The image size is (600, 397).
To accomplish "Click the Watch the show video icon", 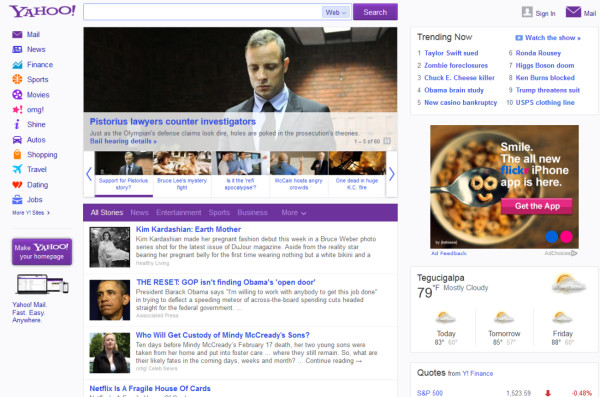I will pos(519,38).
